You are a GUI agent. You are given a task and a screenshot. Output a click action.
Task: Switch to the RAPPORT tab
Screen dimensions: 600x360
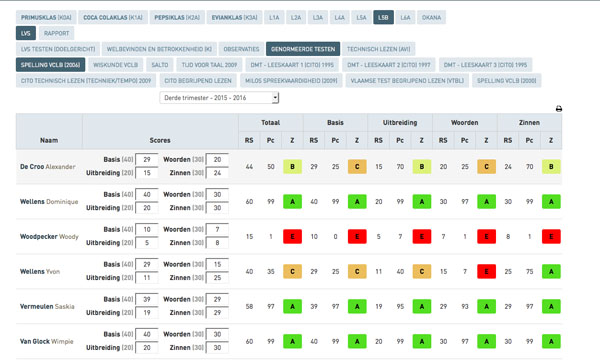click(56, 33)
